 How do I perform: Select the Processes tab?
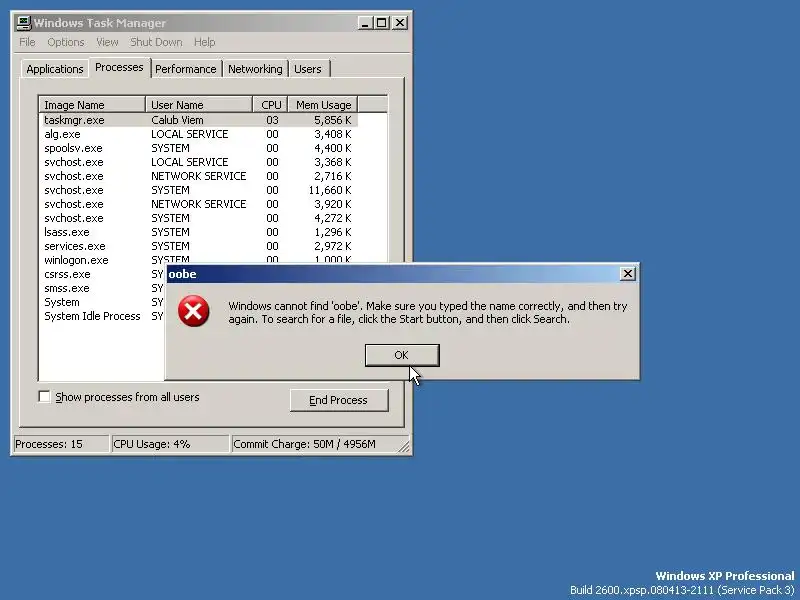(x=119, y=67)
